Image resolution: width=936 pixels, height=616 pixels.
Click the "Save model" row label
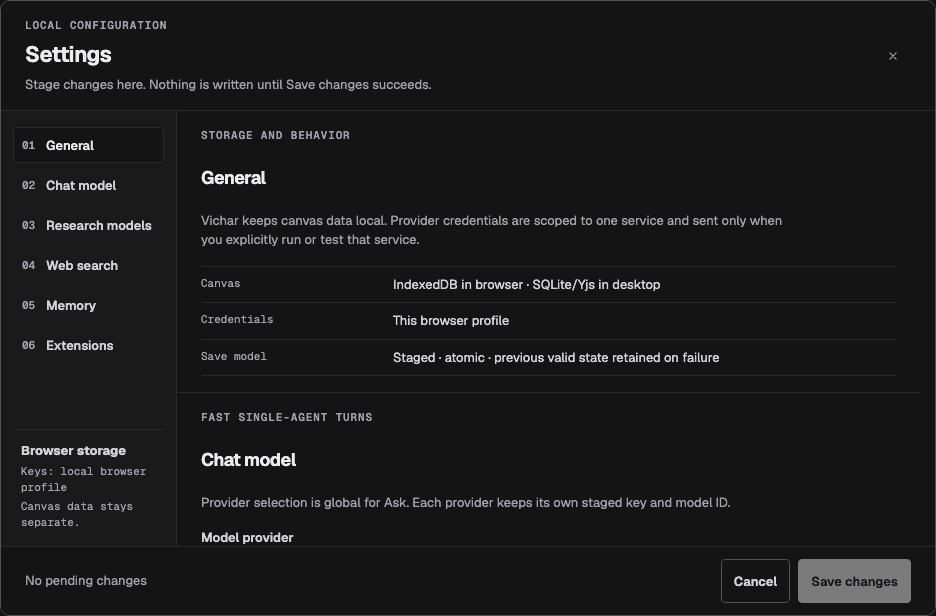(233, 356)
